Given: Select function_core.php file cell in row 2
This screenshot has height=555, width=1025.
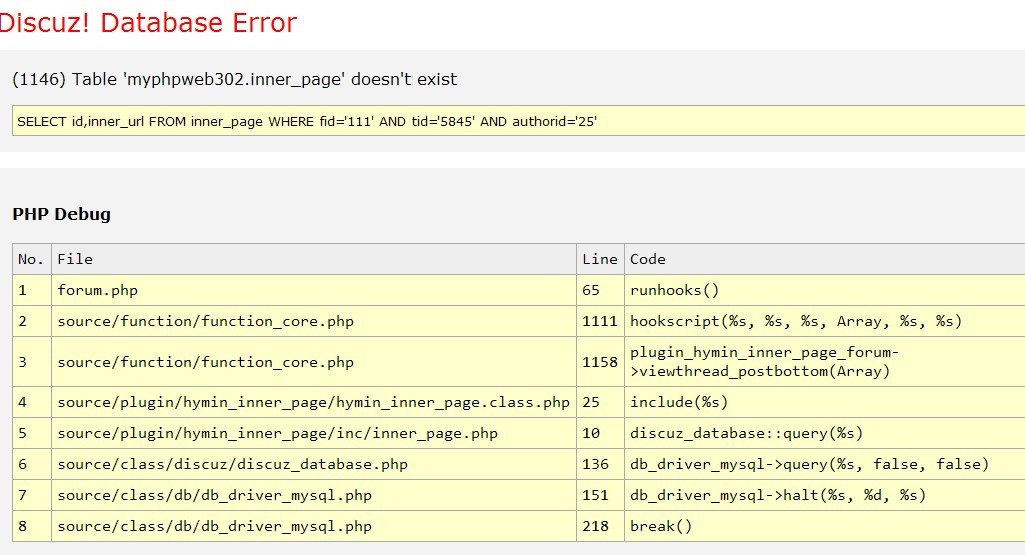Looking at the screenshot, I should [x=314, y=321].
